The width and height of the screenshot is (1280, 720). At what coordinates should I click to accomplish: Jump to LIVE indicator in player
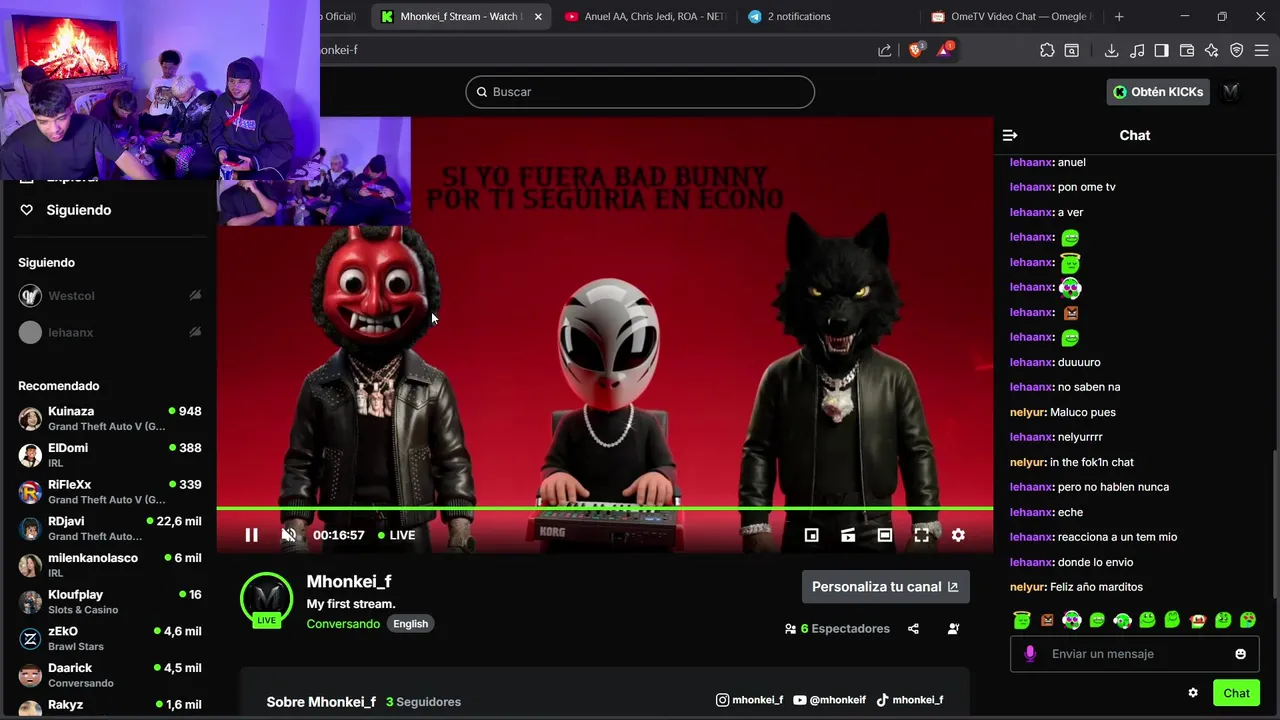(x=397, y=535)
